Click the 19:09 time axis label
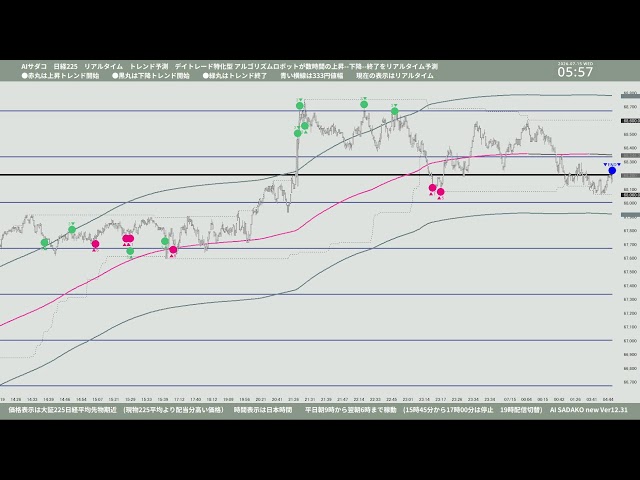Viewport: 640px width, 480px height. [228, 399]
